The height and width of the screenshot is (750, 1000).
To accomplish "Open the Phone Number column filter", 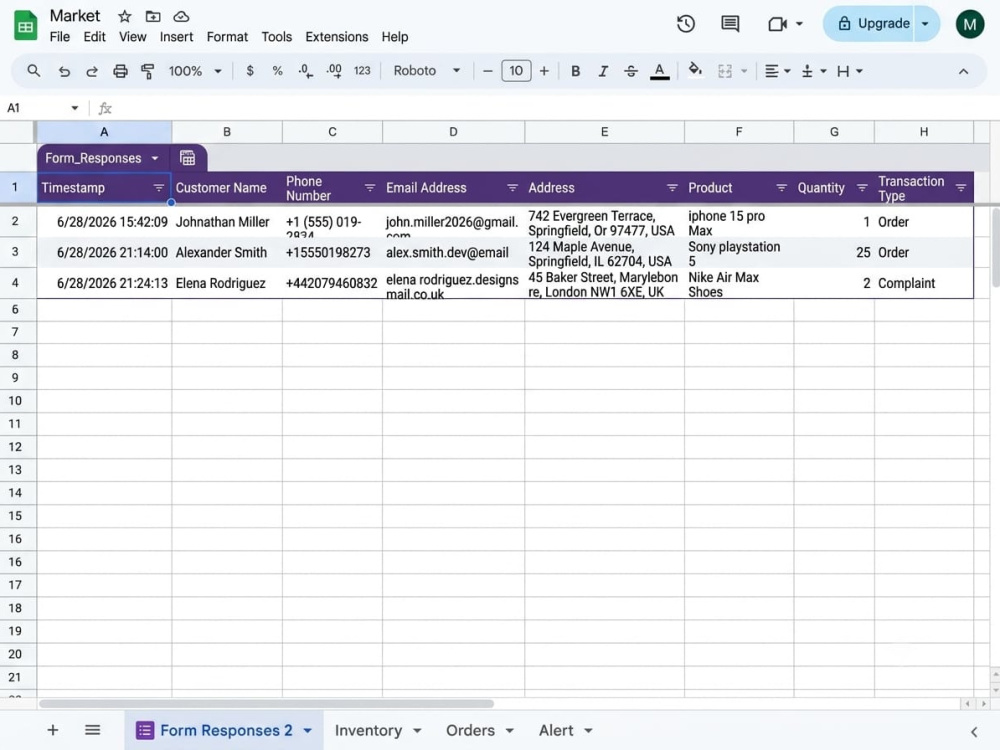I will click(370, 188).
